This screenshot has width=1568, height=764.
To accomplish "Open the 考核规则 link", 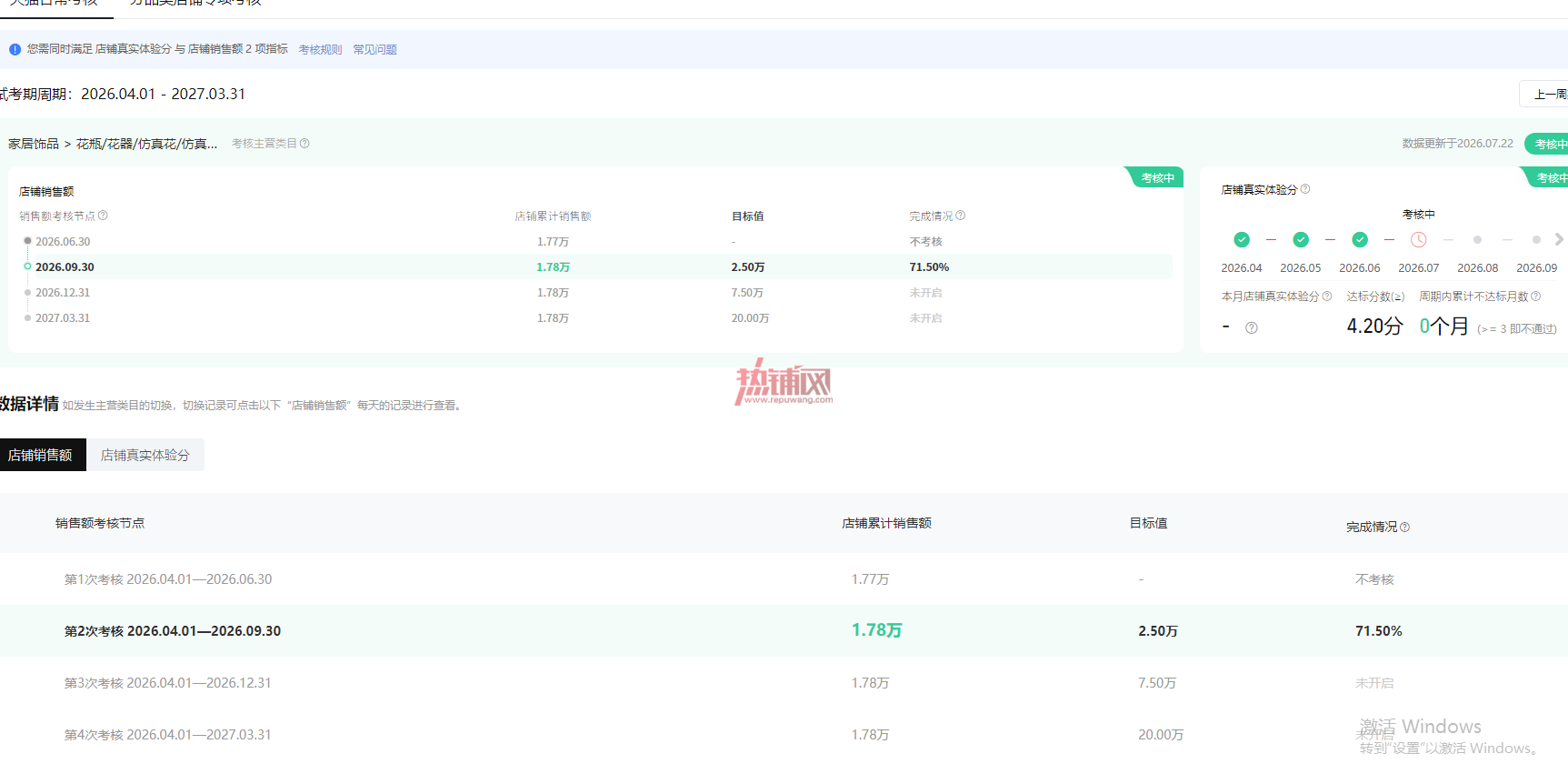I will point(320,49).
